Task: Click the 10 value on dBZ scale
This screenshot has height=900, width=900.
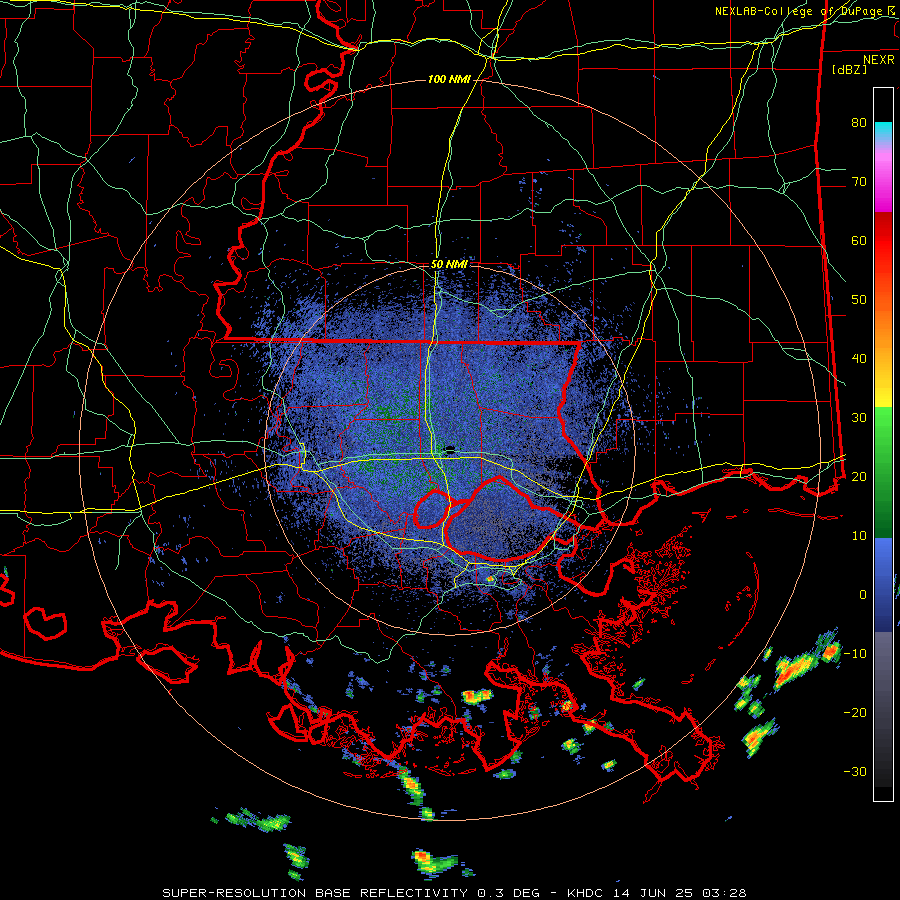Action: (x=859, y=536)
